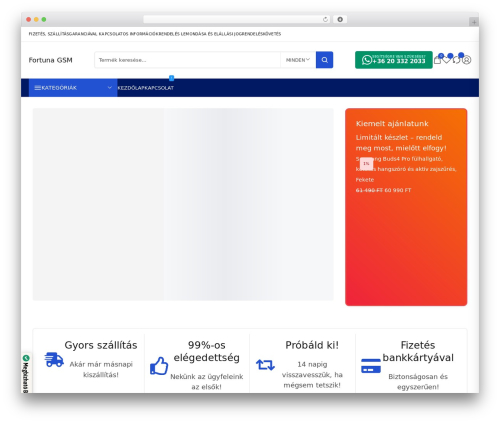Click the WhatsApp icon in green button
This screenshot has height=423, width=500.
tap(367, 60)
